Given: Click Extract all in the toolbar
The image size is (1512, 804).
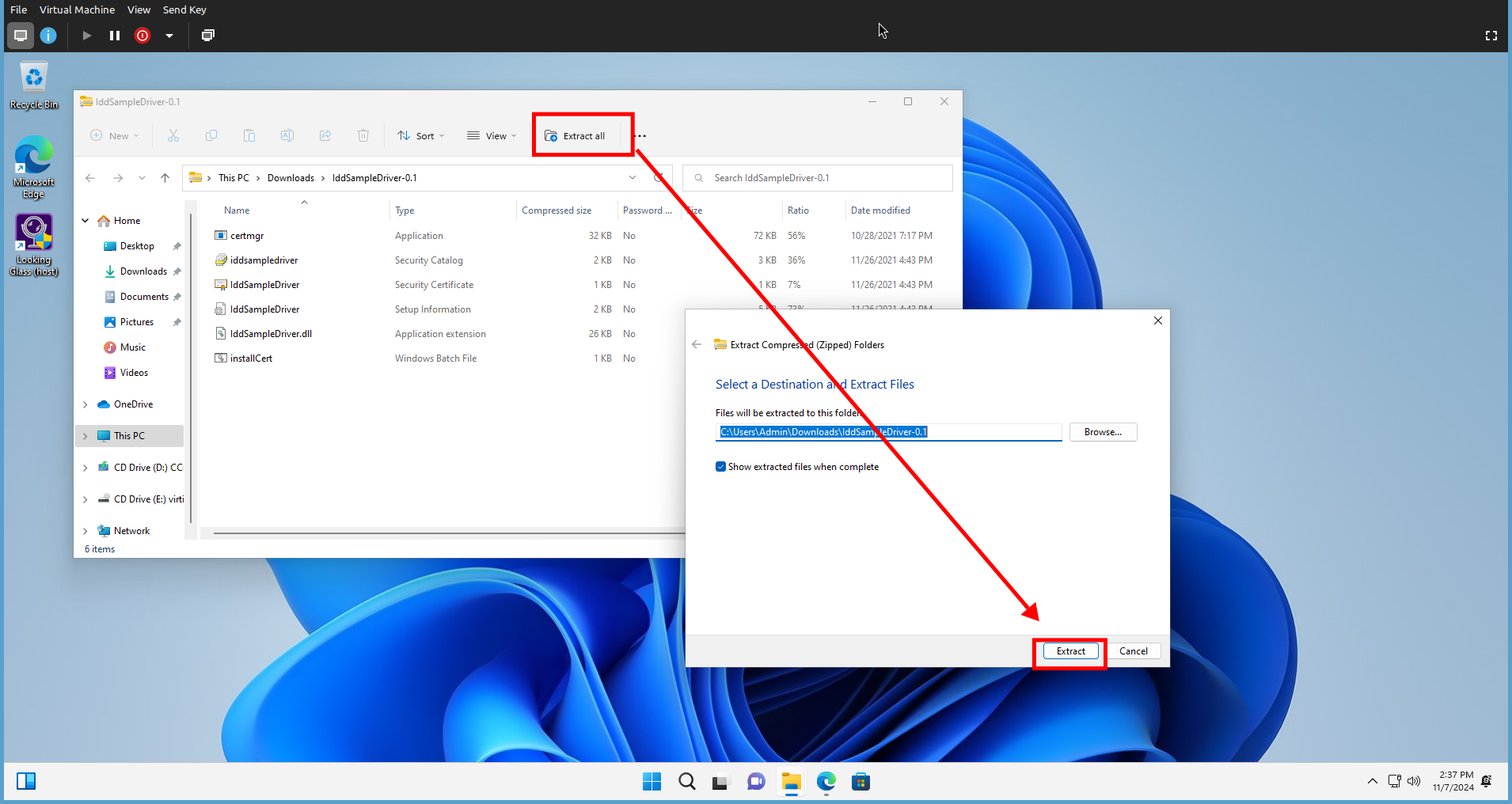Looking at the screenshot, I should [576, 136].
